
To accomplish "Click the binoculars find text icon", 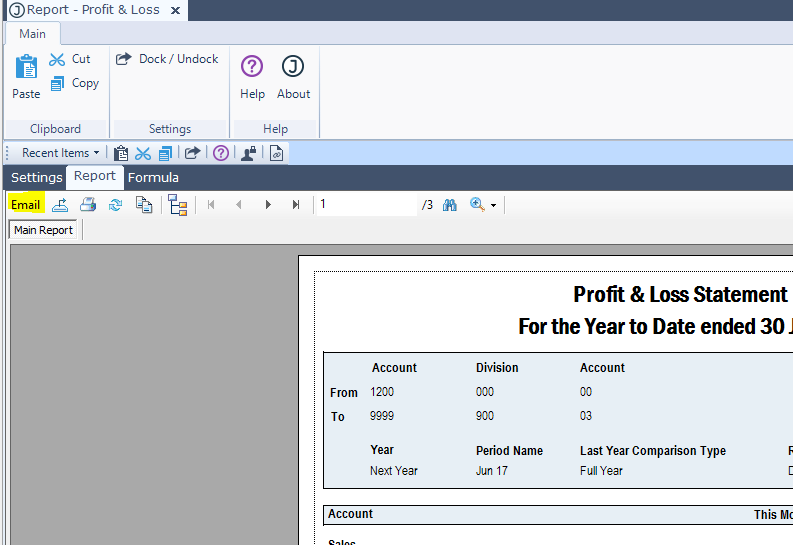I will click(x=450, y=205).
